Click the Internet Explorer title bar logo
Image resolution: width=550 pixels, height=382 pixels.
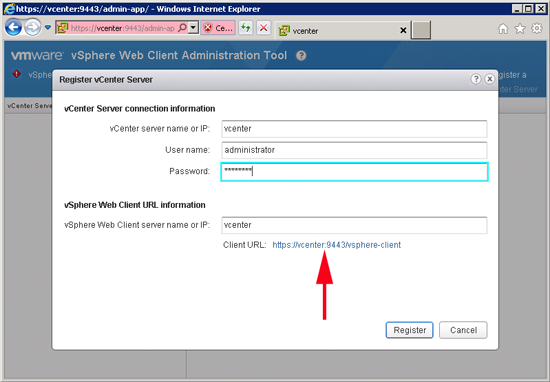9,8
